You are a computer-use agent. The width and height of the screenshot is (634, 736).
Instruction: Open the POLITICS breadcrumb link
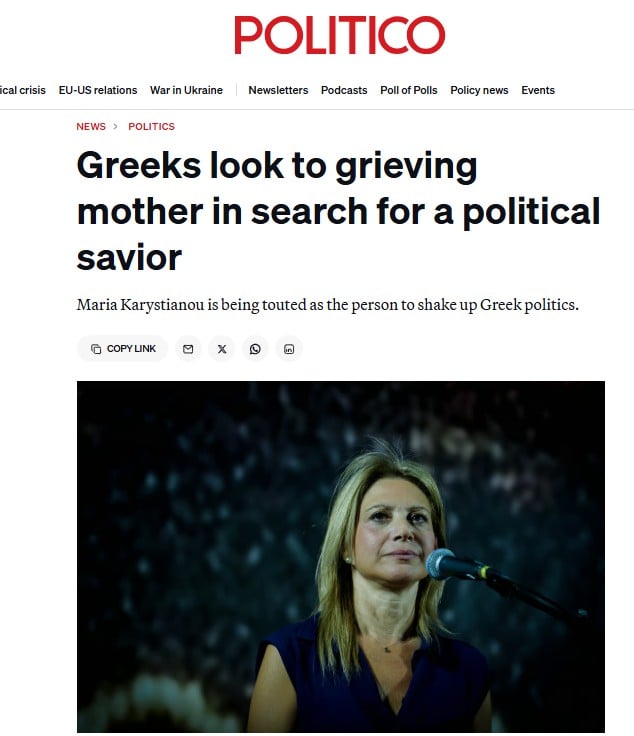coord(152,126)
